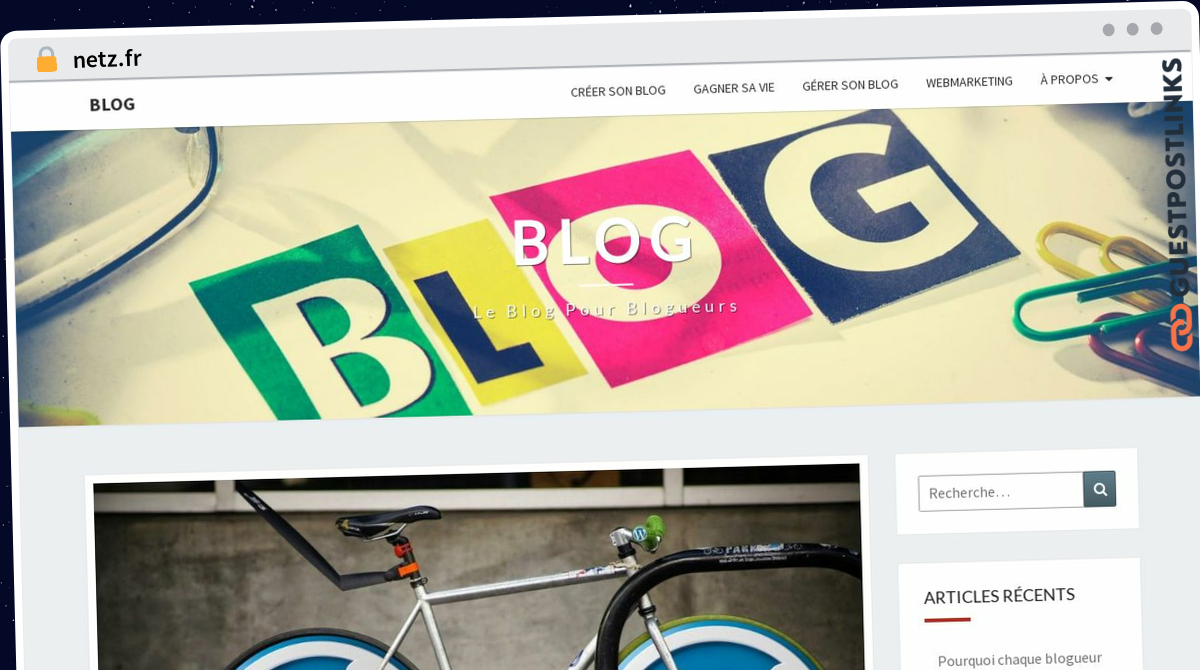Click the BLOG site title link
The width and height of the screenshot is (1200, 670).
(x=112, y=104)
